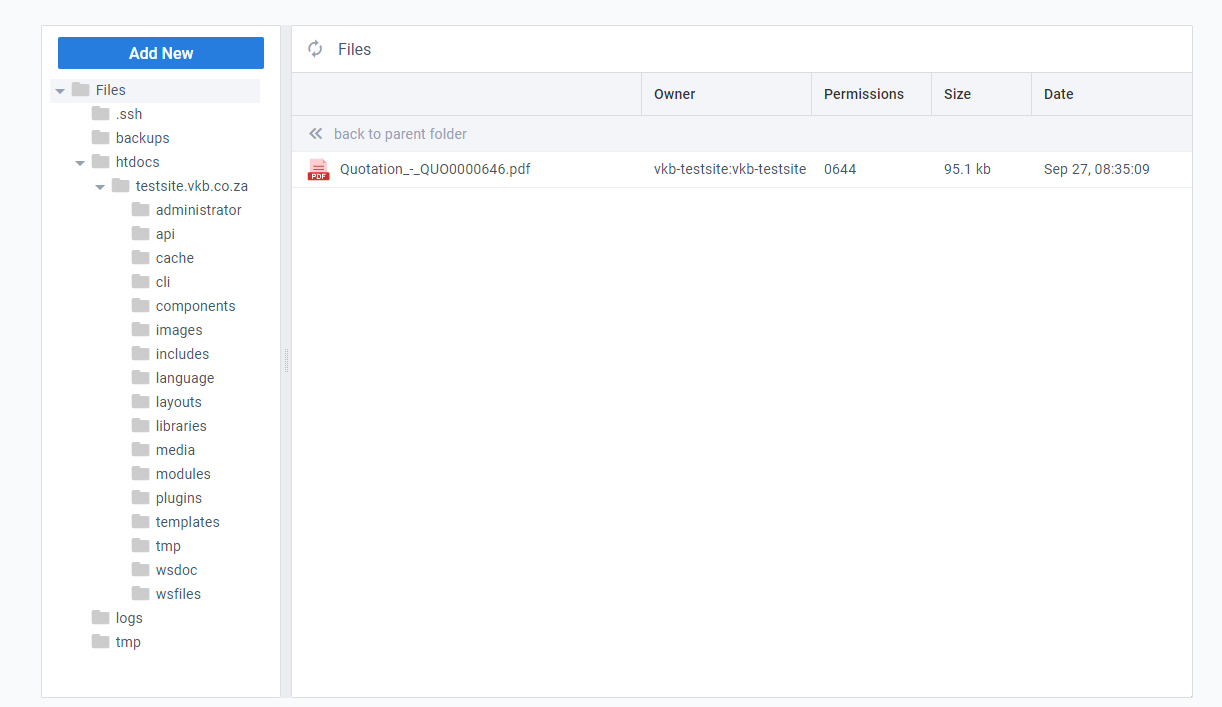Collapse the htdocs tree branch
1222x707 pixels.
pos(80,161)
